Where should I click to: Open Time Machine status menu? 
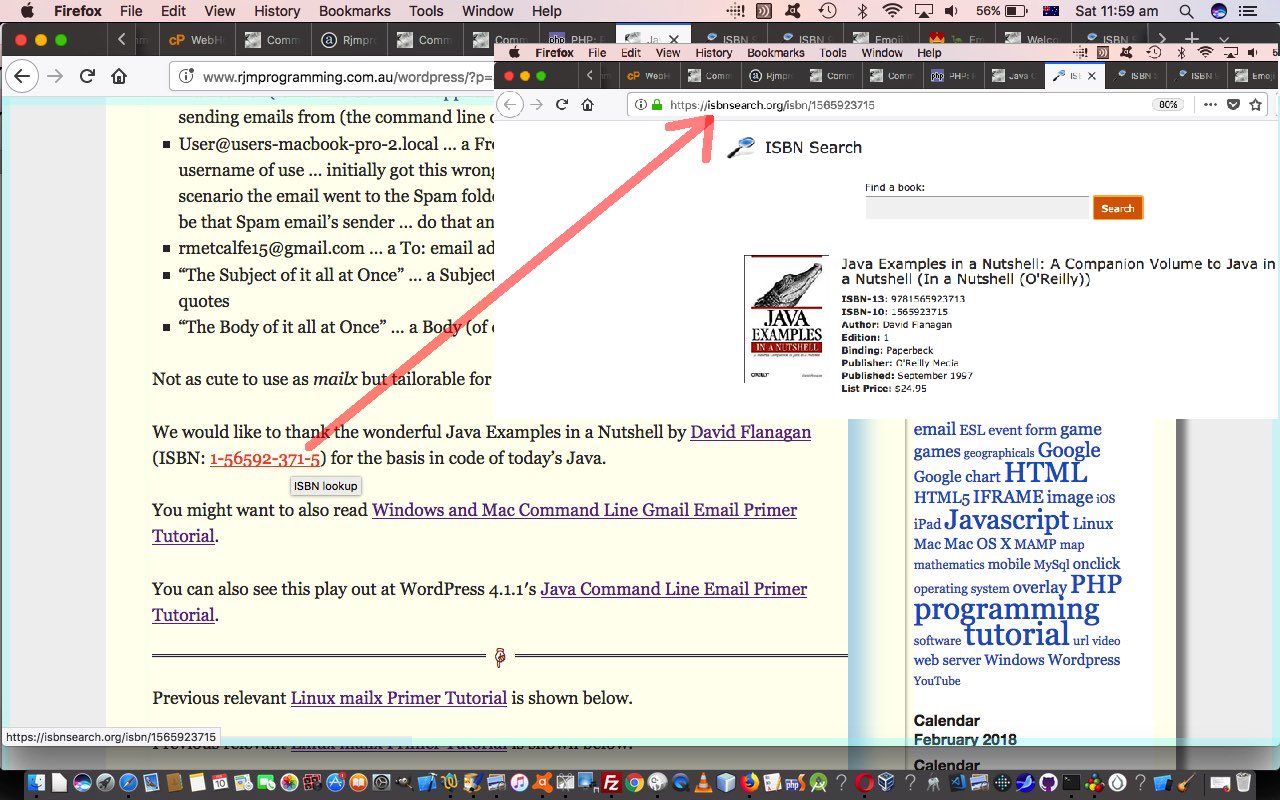tap(828, 11)
